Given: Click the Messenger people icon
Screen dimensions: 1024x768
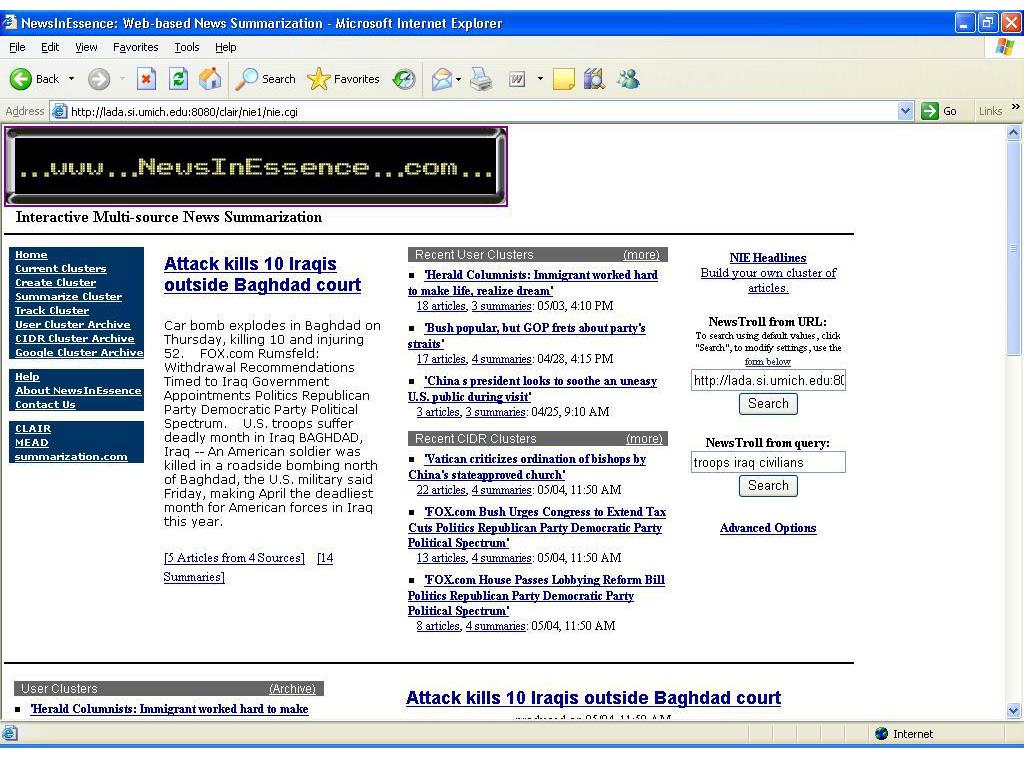Looking at the screenshot, I should point(628,79).
